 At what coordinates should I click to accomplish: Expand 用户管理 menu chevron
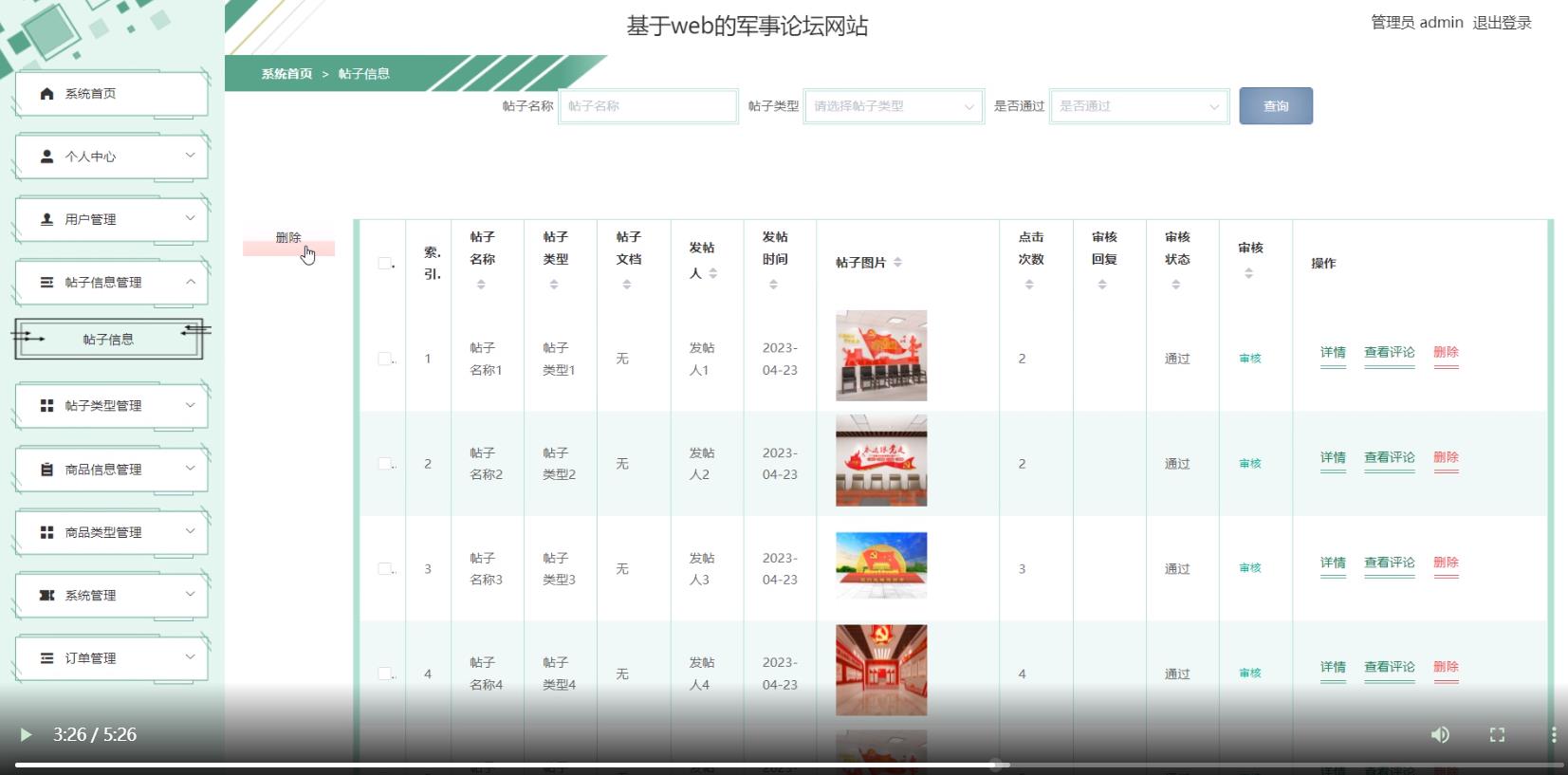[x=190, y=218]
